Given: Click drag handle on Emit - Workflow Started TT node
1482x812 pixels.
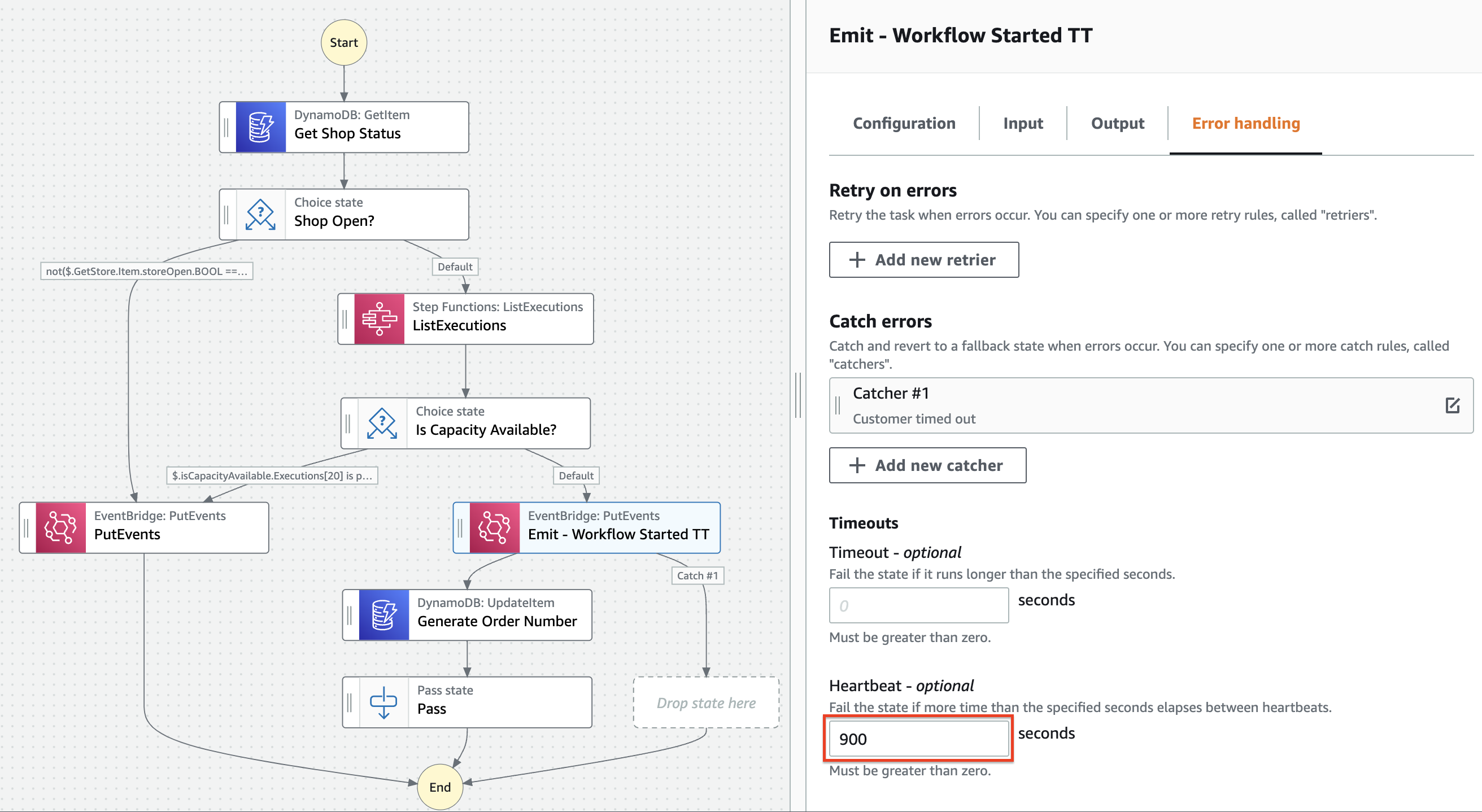Looking at the screenshot, I should [460, 528].
